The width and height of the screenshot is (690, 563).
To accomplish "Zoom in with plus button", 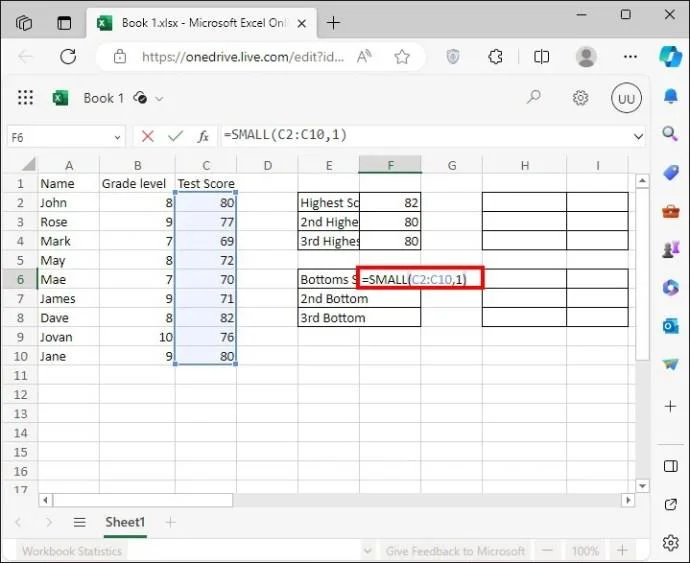I will pyautogui.click(x=622, y=550).
